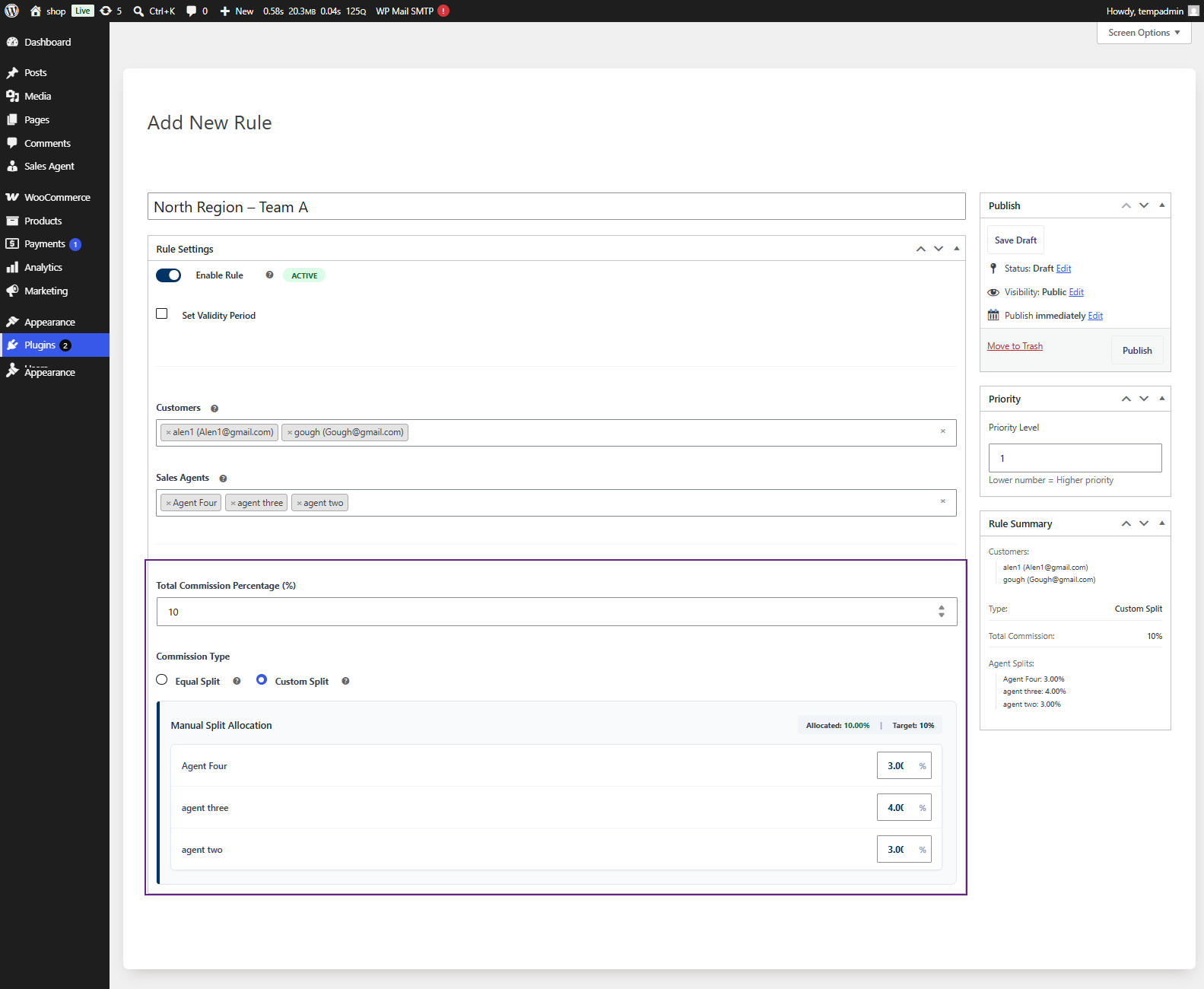Click the Enable Rule help icon
Screen dimensions: 1204x989
[269, 275]
